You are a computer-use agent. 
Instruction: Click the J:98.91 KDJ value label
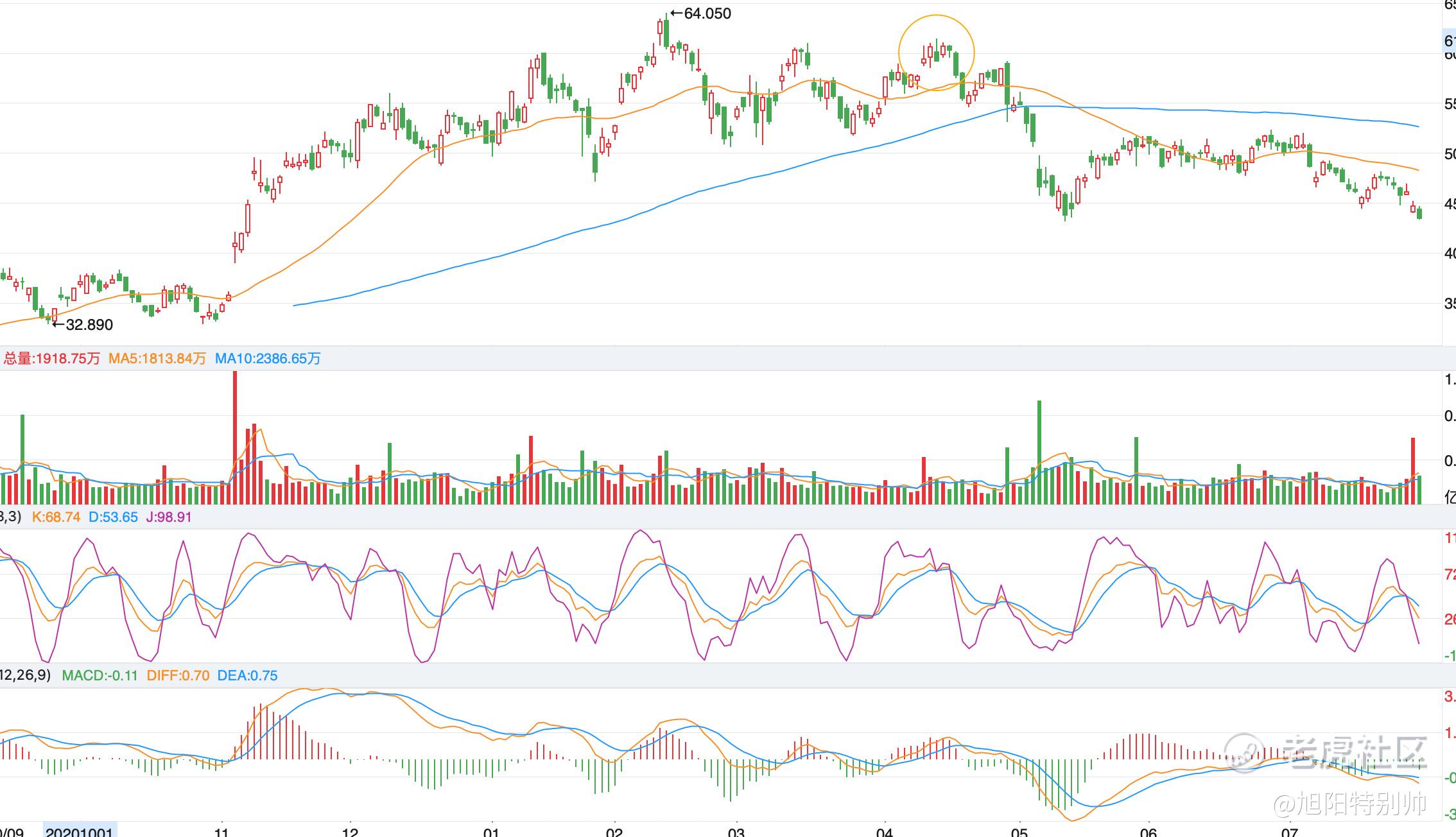(x=169, y=517)
